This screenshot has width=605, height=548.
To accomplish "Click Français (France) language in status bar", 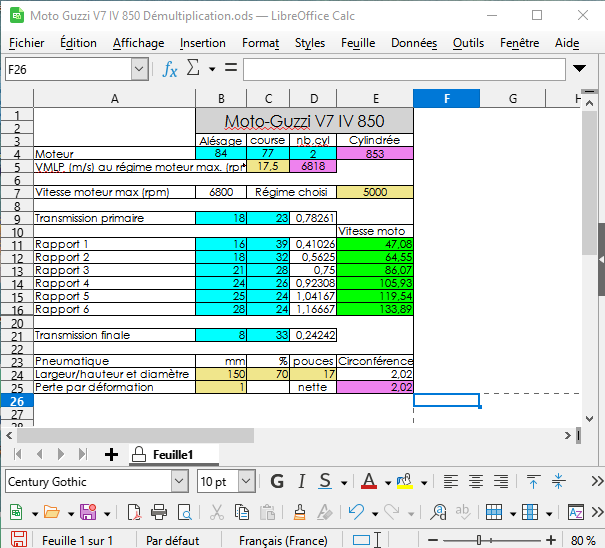I will pyautogui.click(x=283, y=540).
